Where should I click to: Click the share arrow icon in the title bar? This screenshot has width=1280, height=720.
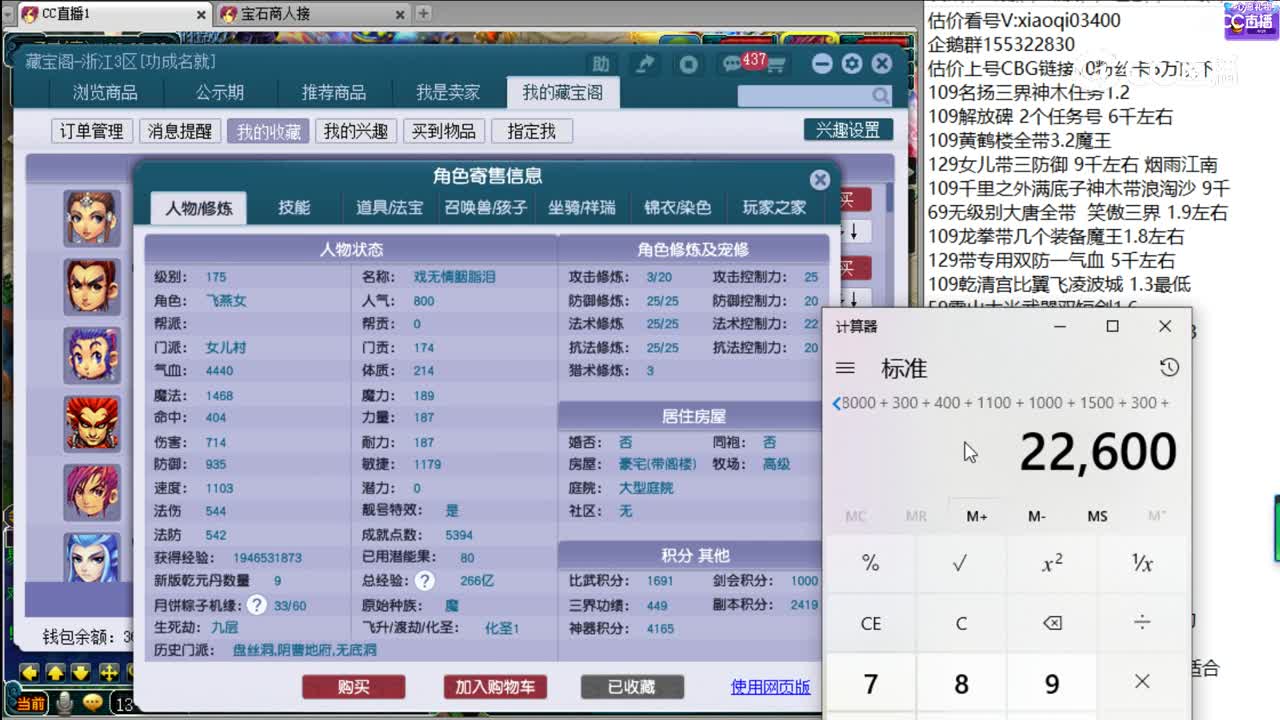coord(644,62)
